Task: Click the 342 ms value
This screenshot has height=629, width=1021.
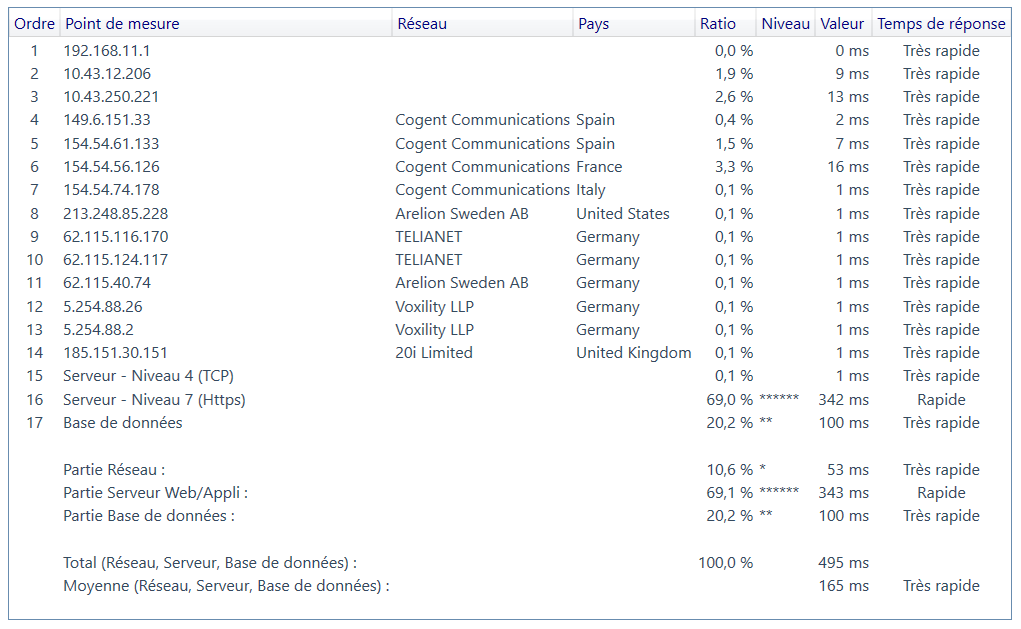Action: coord(843,400)
